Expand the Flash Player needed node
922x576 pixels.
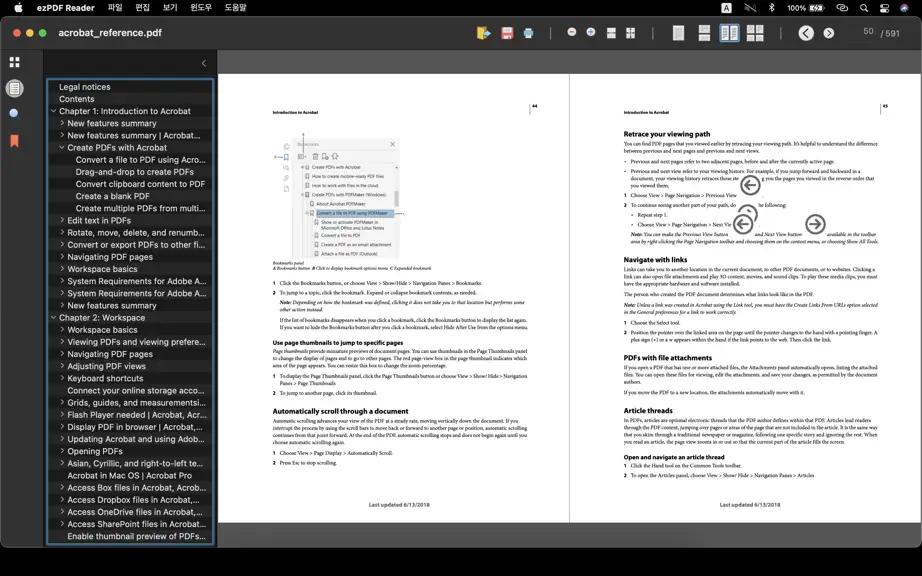pyautogui.click(x=62, y=415)
